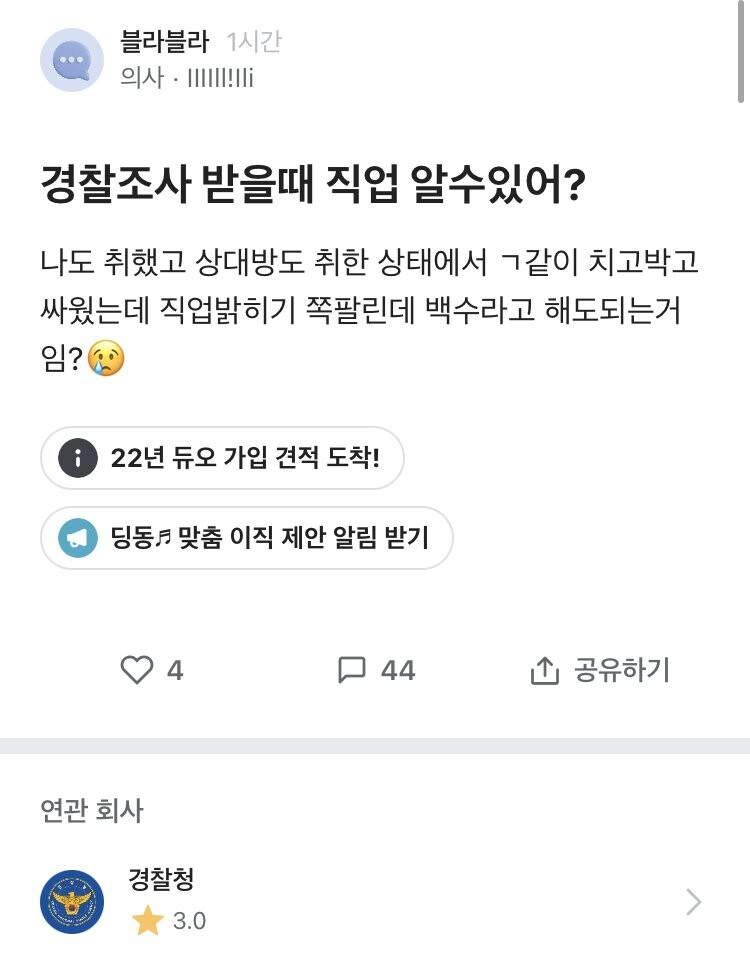The width and height of the screenshot is (750, 968).
Task: Tap the like count 4
Action: 175,670
